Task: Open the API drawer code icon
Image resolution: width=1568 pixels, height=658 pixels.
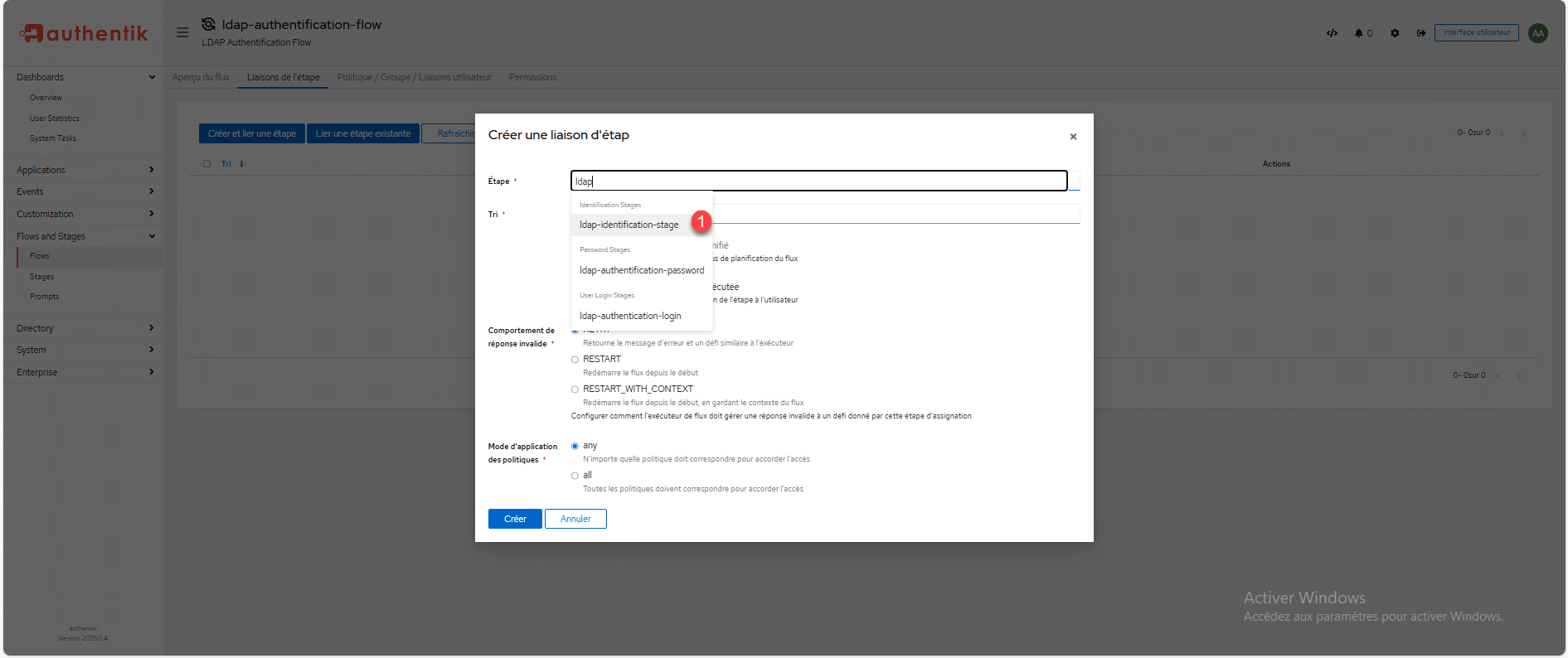Action: tap(1332, 33)
